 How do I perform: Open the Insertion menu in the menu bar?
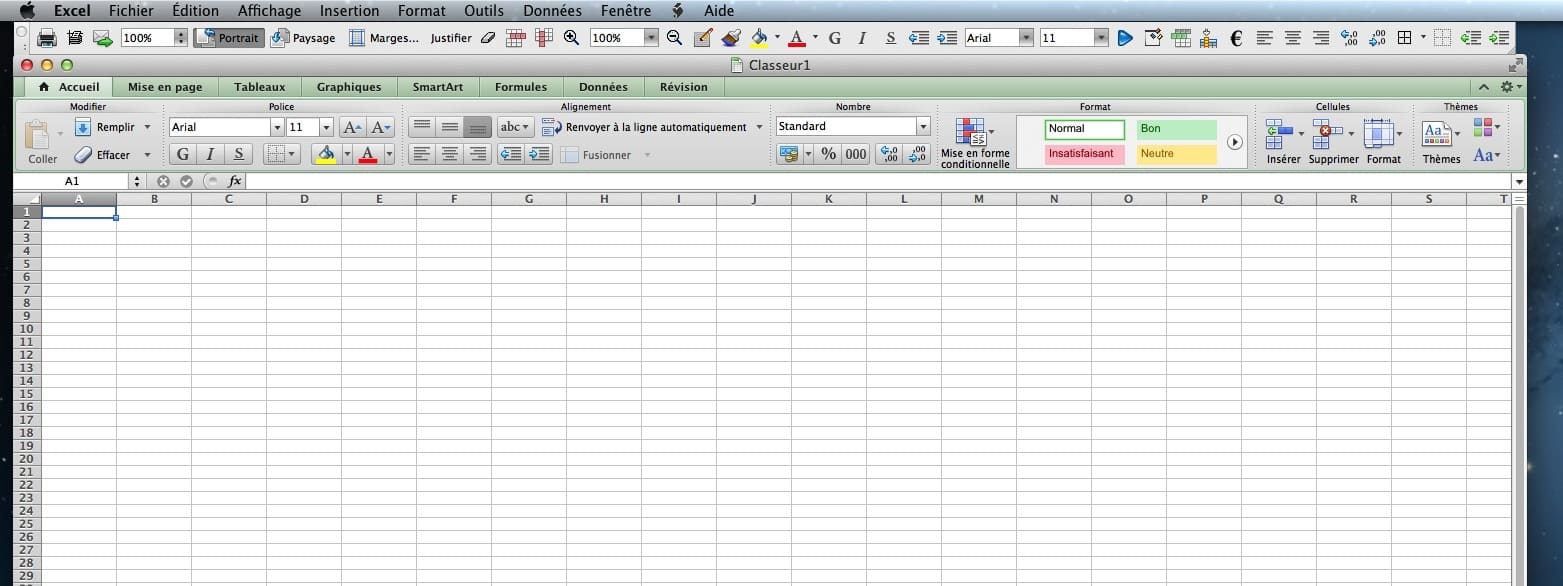pos(349,11)
